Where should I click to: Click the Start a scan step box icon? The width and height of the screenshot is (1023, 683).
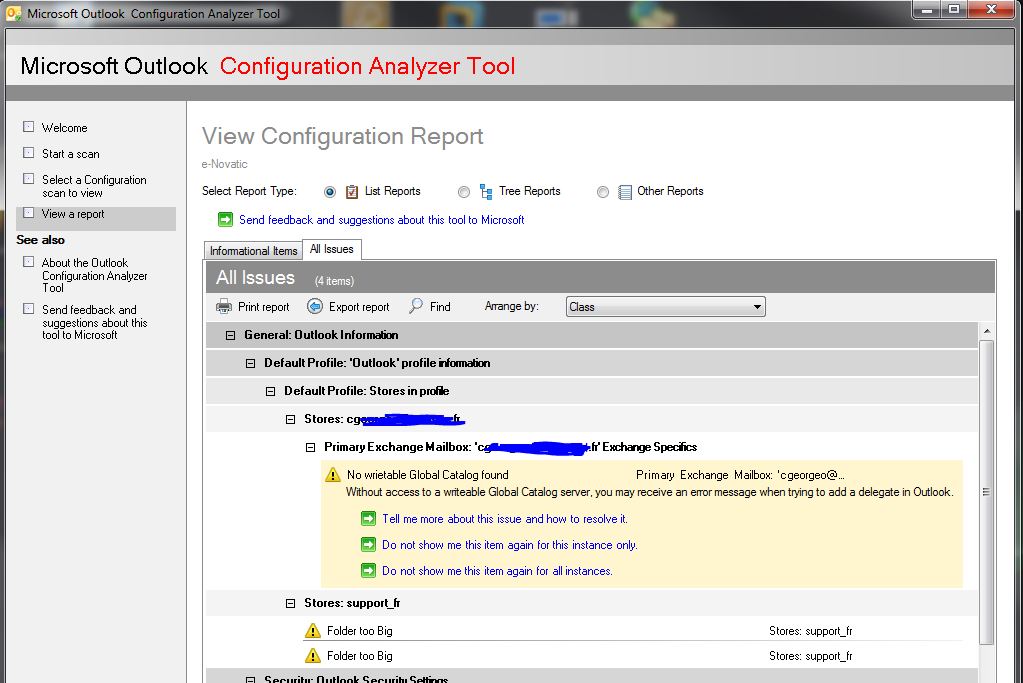coord(29,153)
